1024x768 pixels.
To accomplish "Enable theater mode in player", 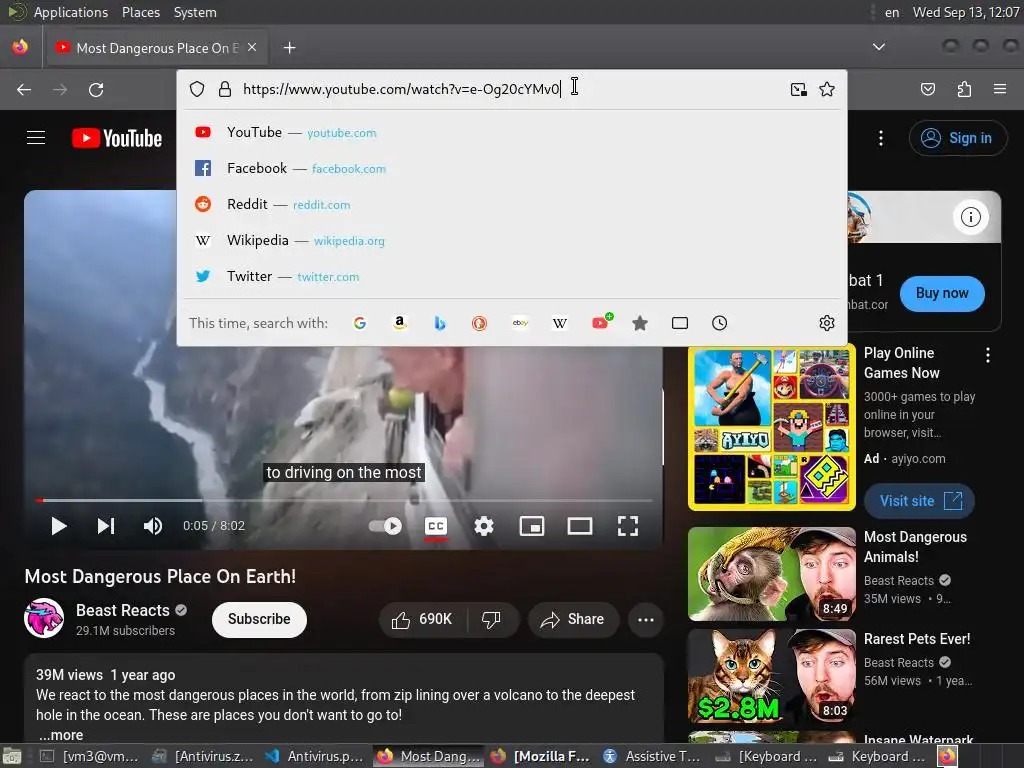I will (580, 526).
